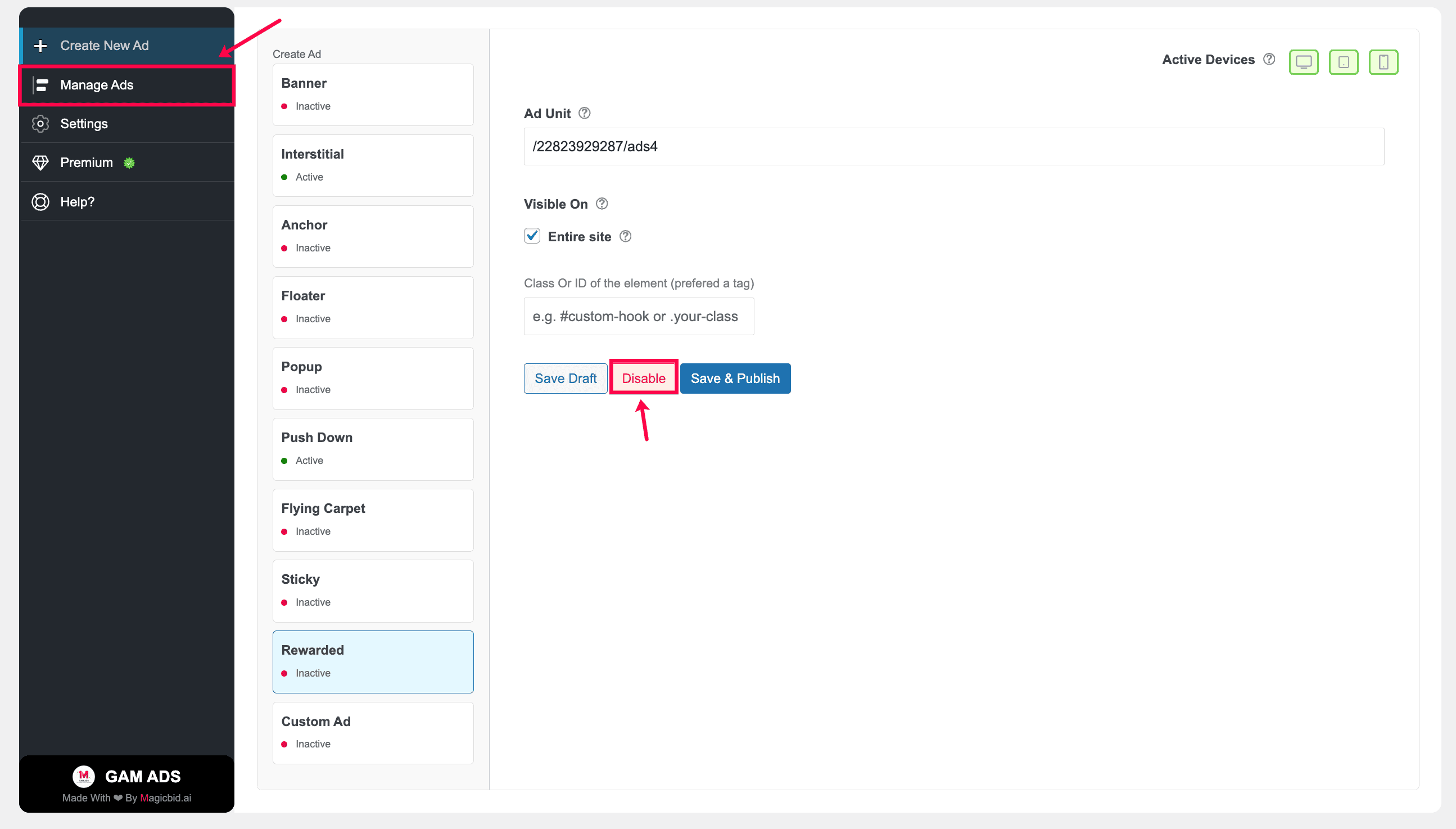Click the Class Or ID element input field

(x=639, y=316)
